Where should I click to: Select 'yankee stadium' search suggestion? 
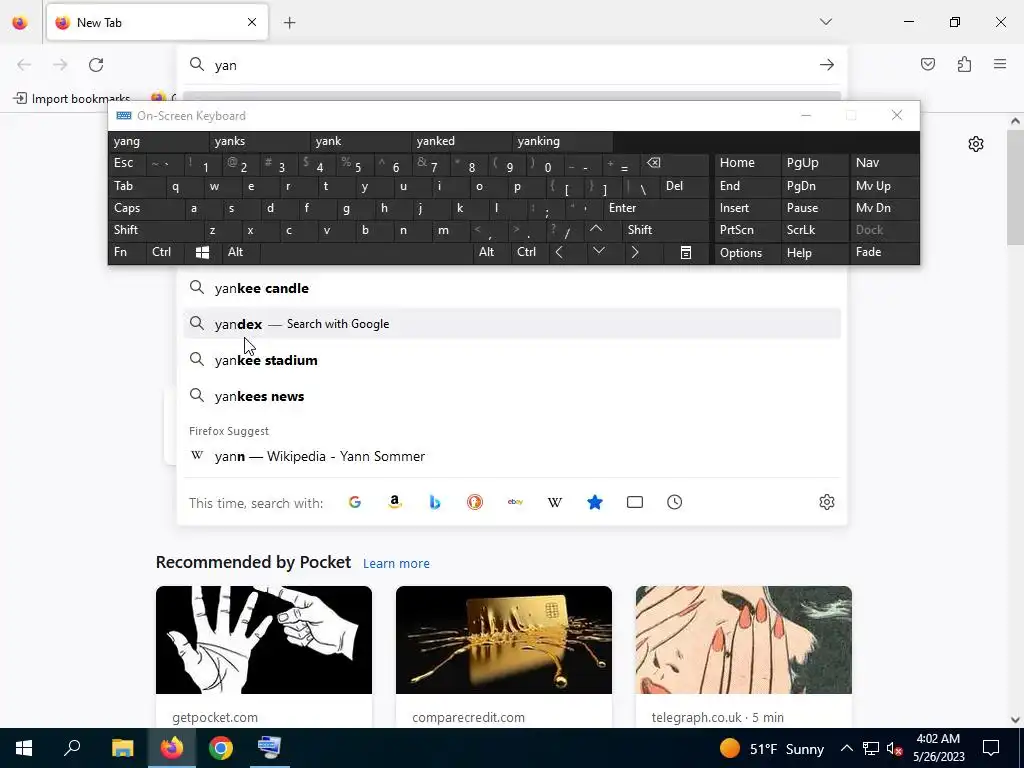512,360
